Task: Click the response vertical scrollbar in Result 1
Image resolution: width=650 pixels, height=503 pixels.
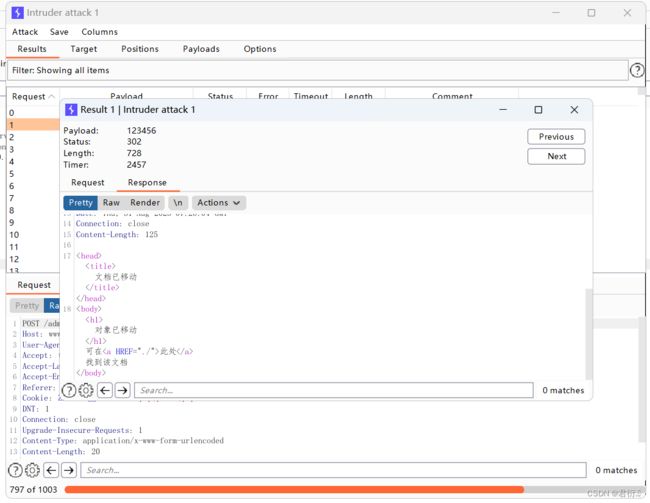Action: (589, 334)
